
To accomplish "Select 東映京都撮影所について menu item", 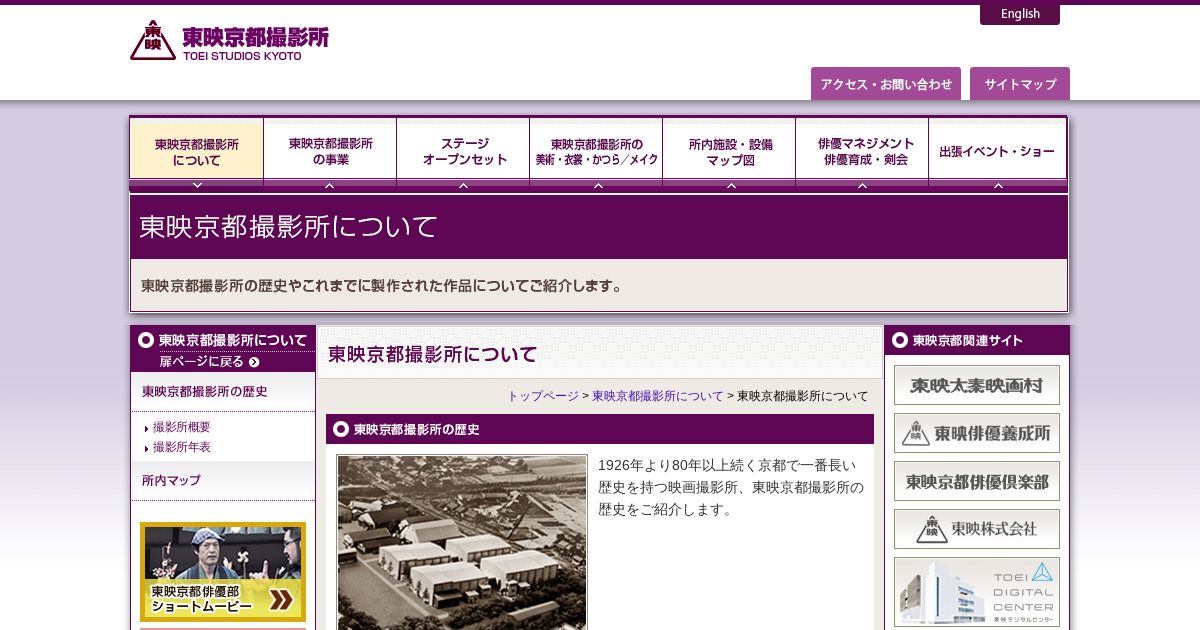I will [197, 151].
